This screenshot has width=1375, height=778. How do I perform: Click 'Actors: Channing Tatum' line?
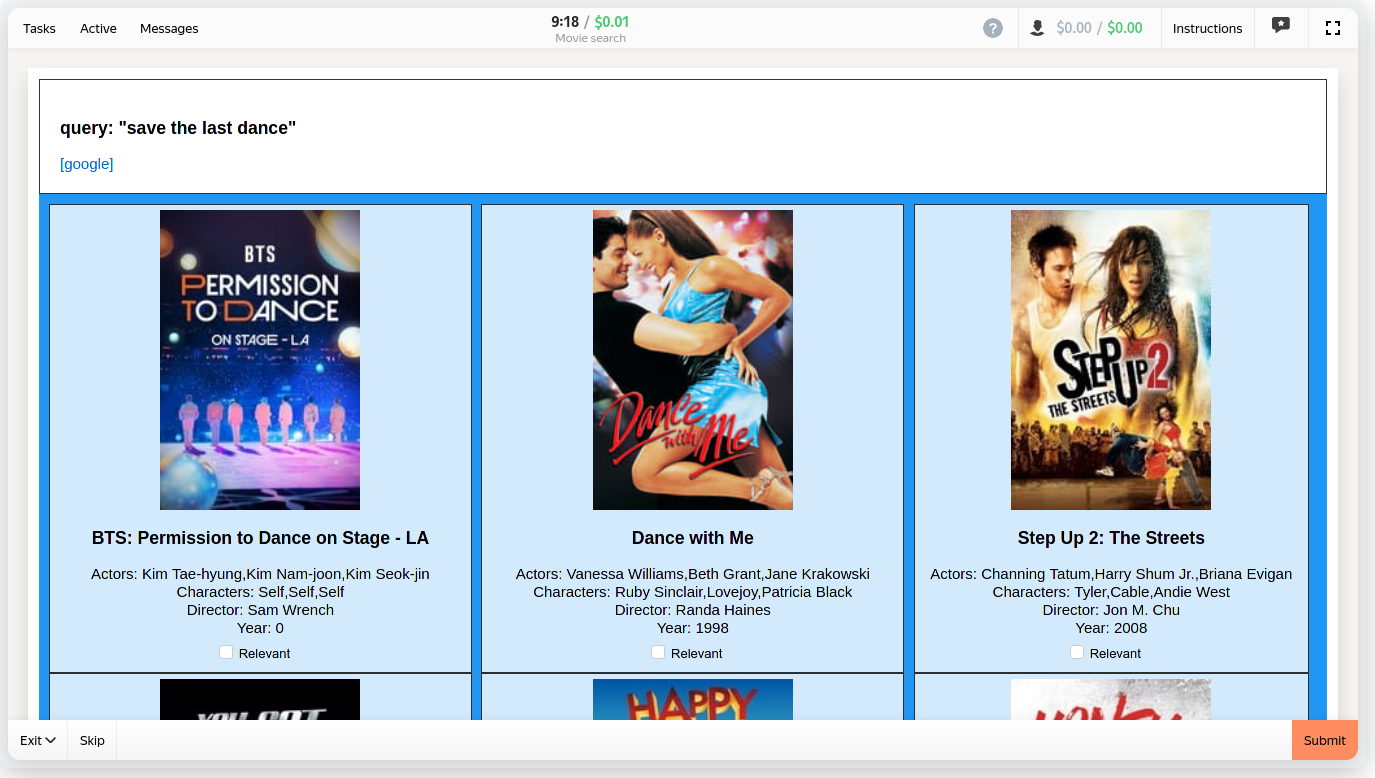(x=1111, y=574)
